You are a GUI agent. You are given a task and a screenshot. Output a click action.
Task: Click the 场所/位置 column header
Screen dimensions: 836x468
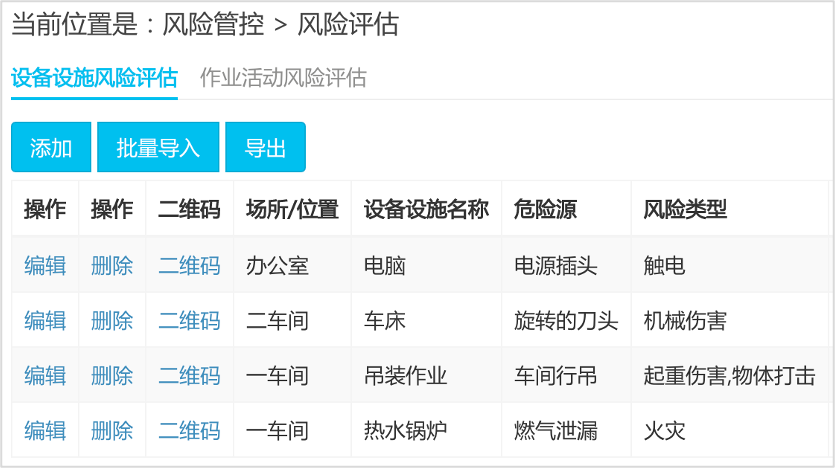[292, 209]
